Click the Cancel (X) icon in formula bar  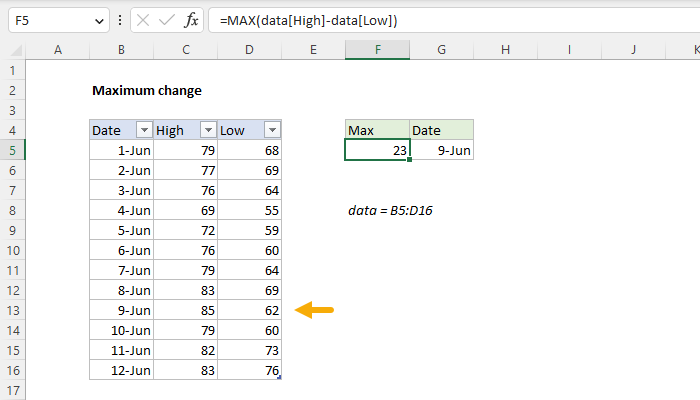pos(143,21)
